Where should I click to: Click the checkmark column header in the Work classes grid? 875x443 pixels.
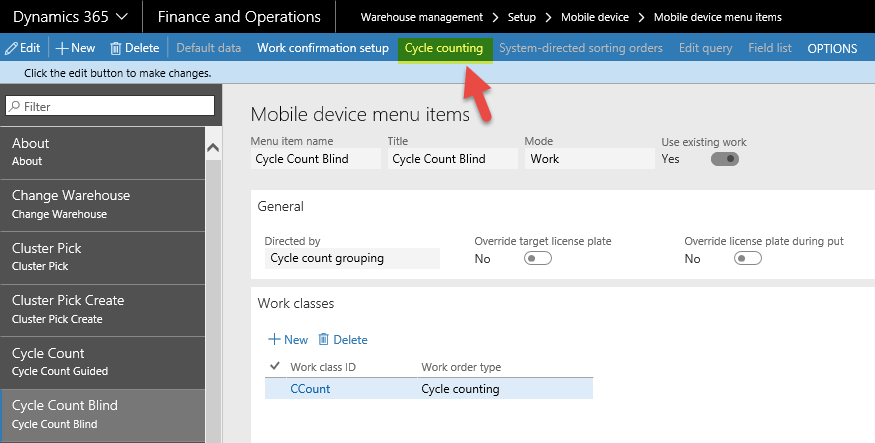tap(275, 367)
